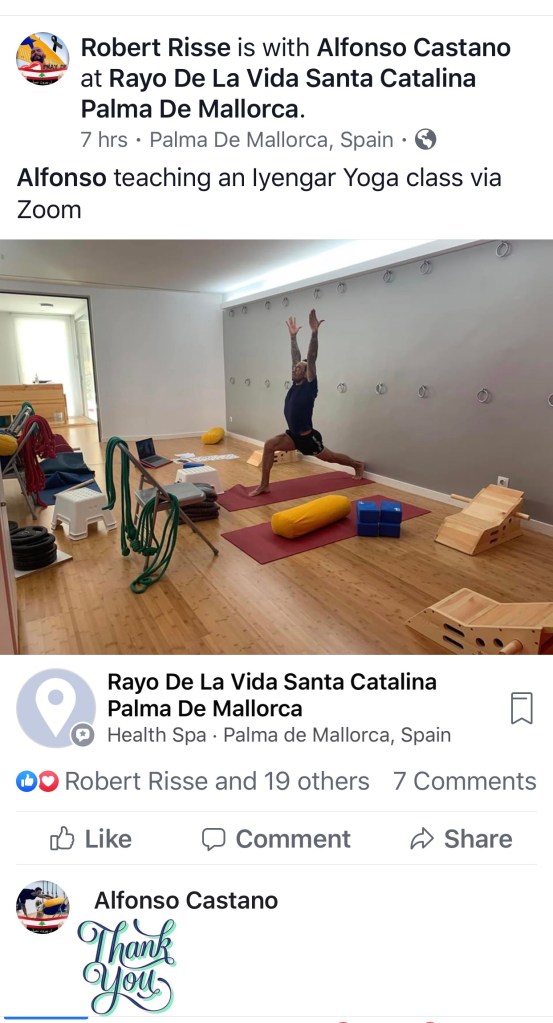
Task: Save the place with the bookmark icon
Action: (522, 708)
